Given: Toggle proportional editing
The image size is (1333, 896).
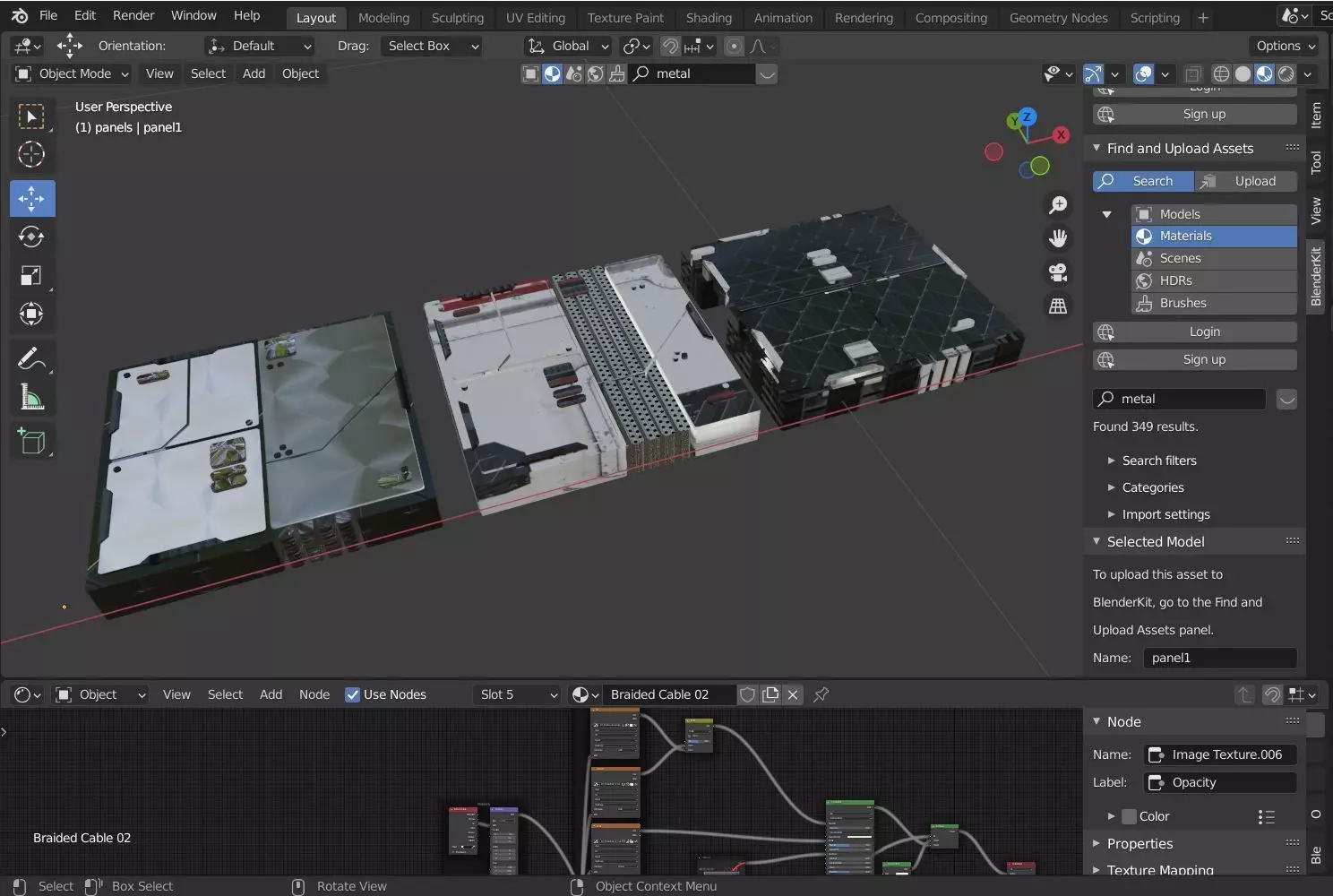Looking at the screenshot, I should 734,46.
